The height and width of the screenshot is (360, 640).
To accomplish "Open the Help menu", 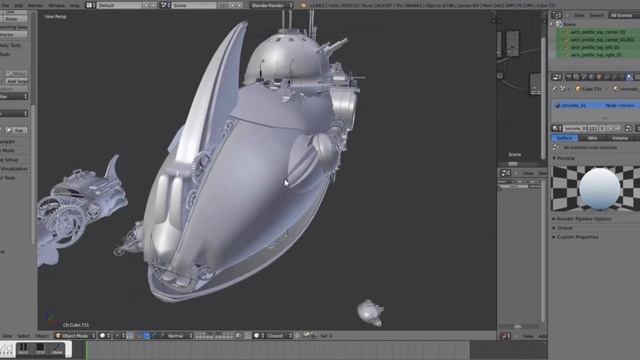I will point(75,6).
